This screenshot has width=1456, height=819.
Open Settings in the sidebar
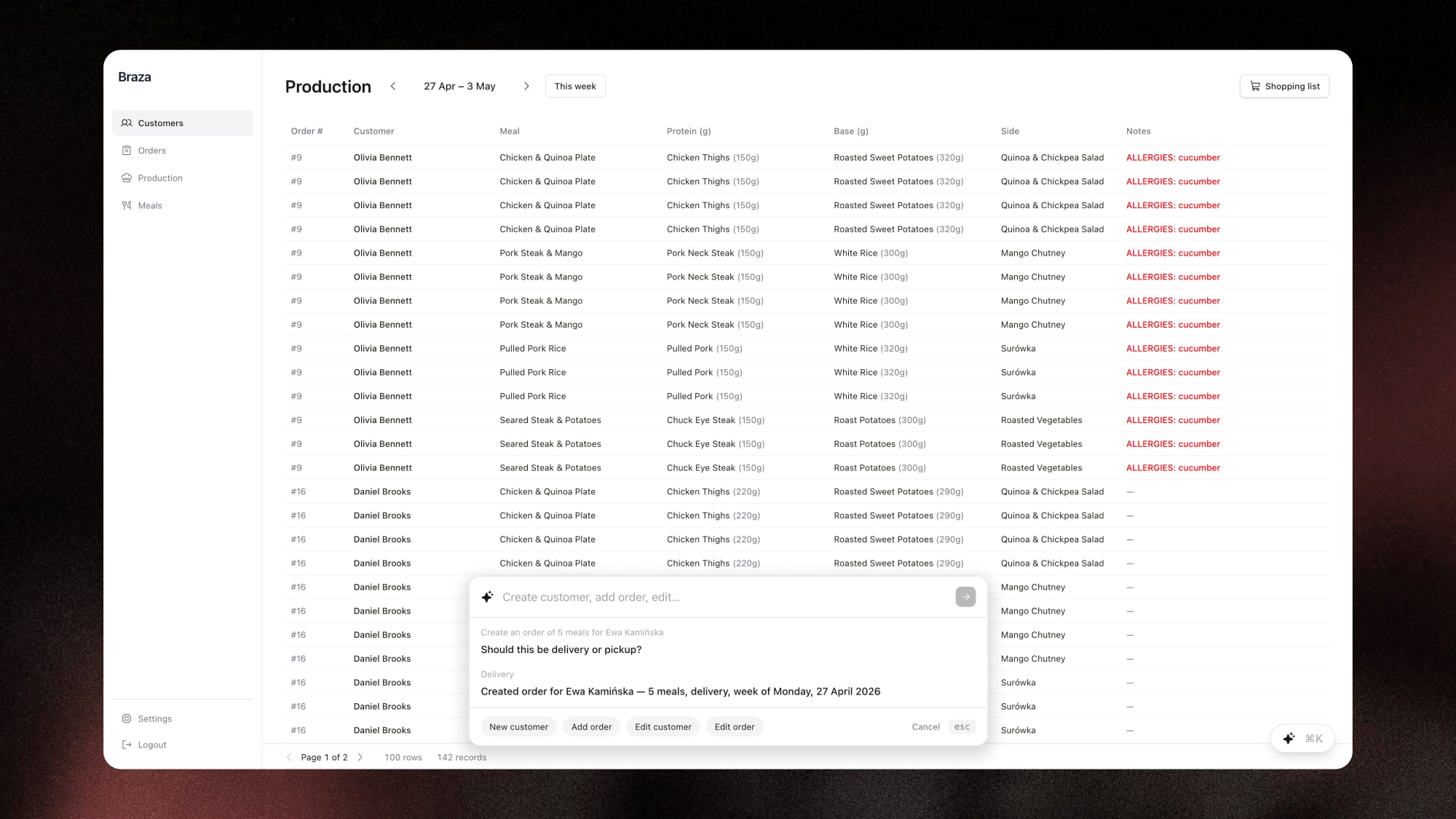point(182,719)
